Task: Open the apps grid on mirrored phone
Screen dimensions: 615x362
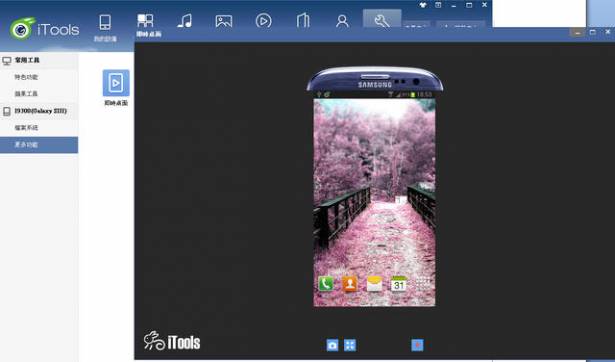Action: (x=422, y=284)
